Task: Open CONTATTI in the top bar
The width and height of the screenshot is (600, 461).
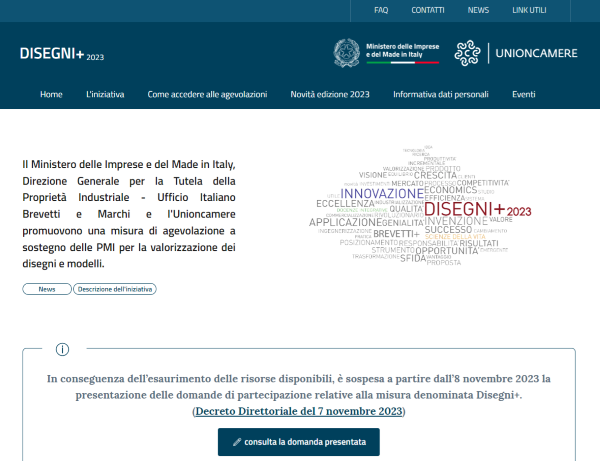Action: [427, 10]
